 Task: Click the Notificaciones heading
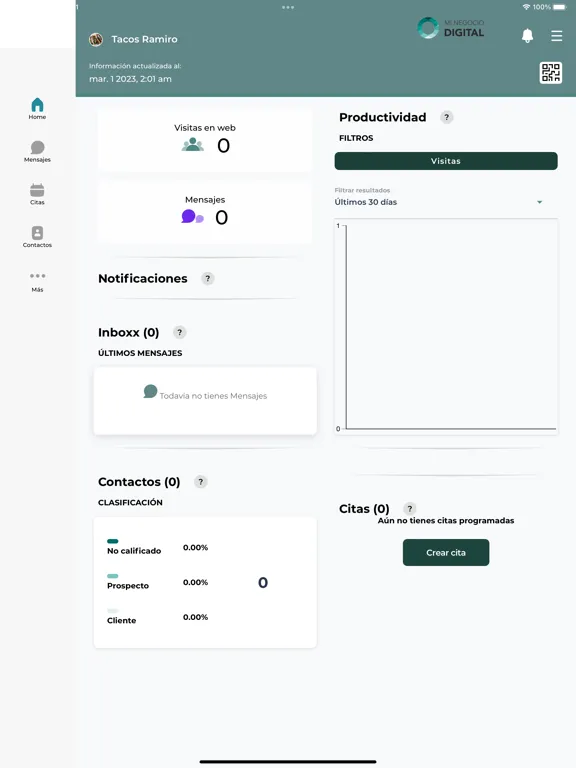[x=143, y=279]
